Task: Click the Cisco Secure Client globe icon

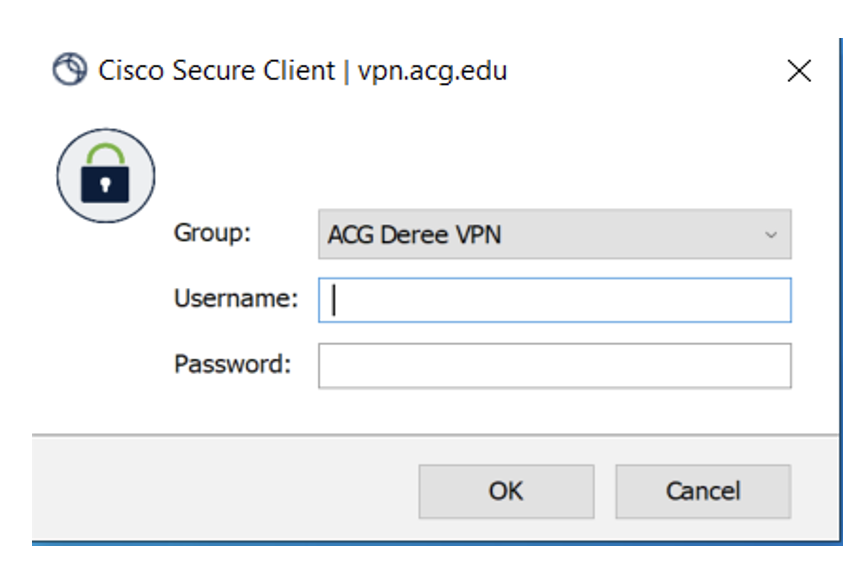Action: [69, 69]
